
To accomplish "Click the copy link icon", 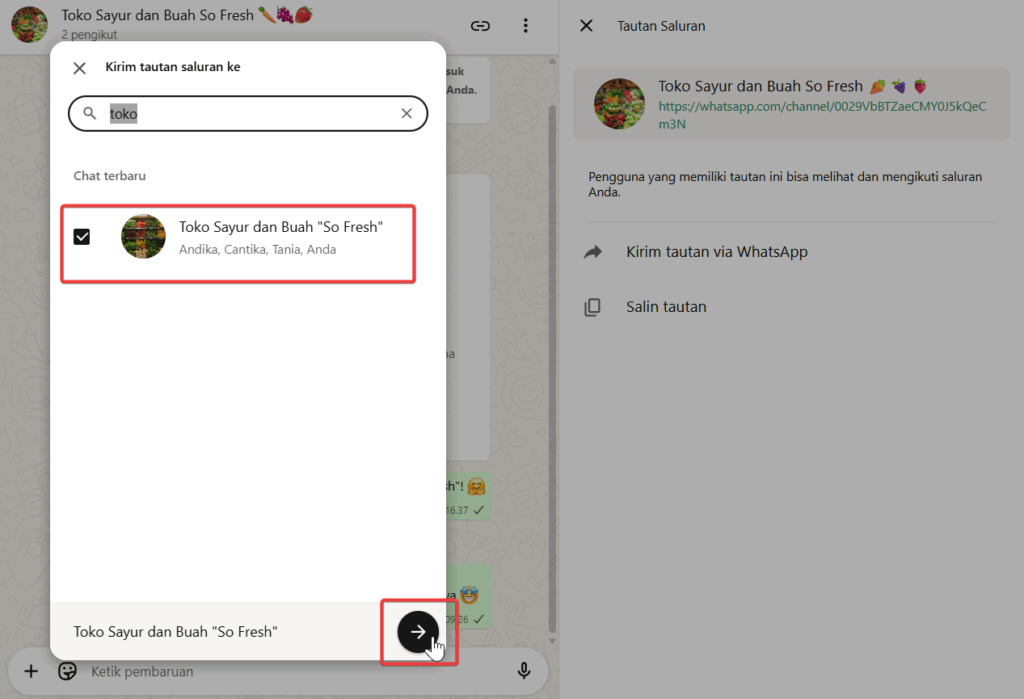I will point(592,307).
